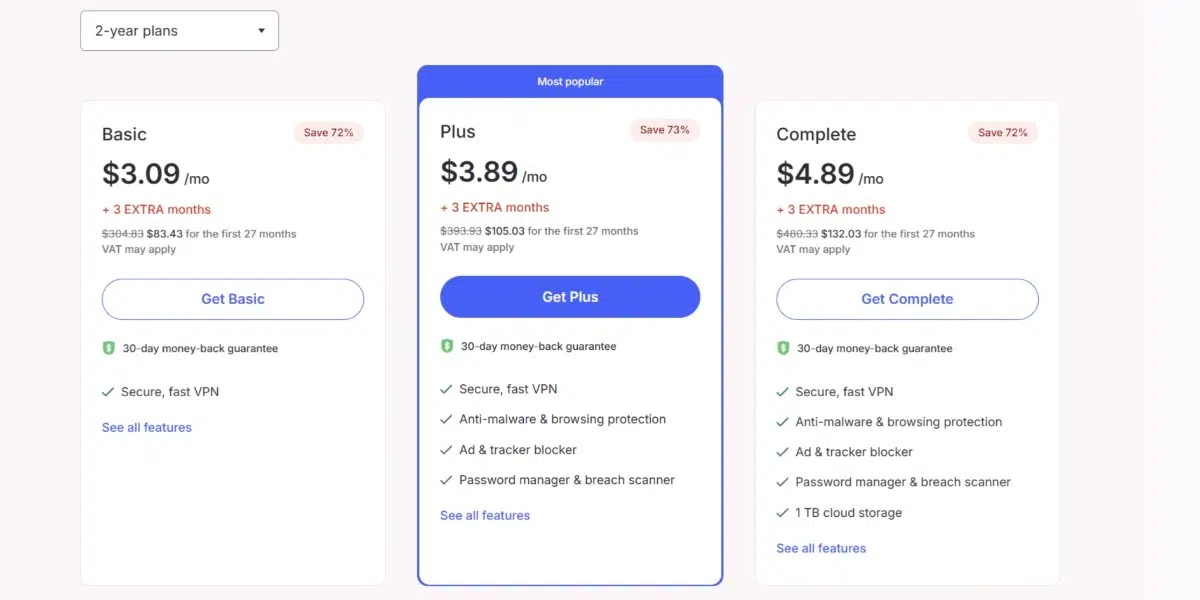Click the Get Complete button
This screenshot has width=1200, height=600.
(x=907, y=299)
